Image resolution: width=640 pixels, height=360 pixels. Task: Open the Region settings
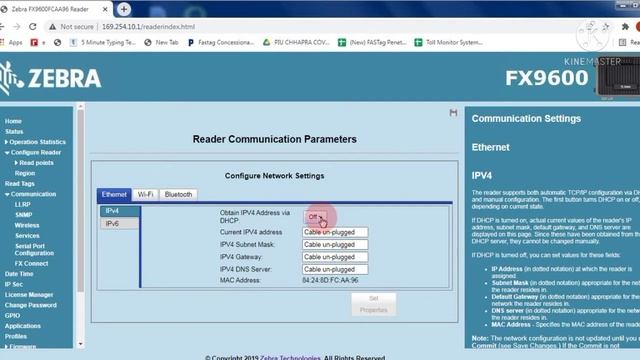tap(25, 173)
